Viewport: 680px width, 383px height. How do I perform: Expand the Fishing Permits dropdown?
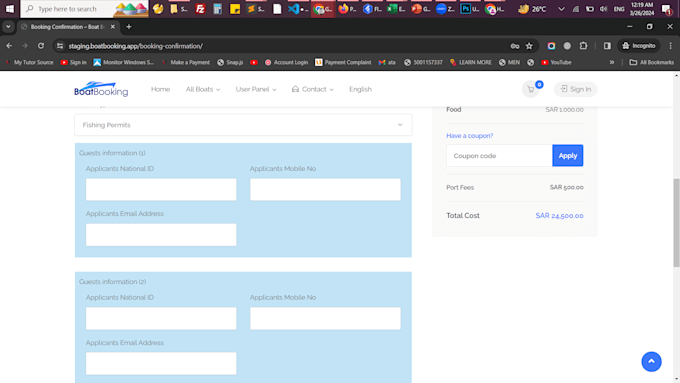tap(243, 125)
